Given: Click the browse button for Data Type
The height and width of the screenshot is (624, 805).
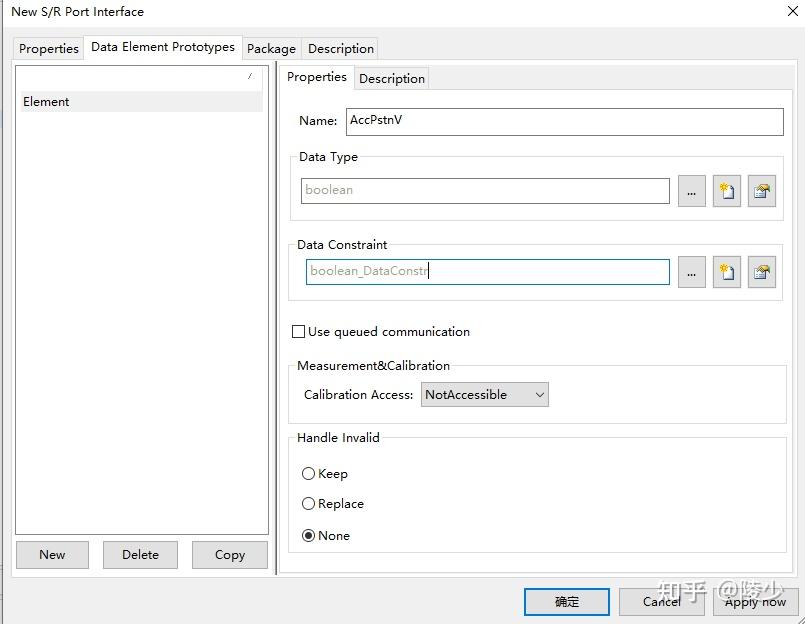Looking at the screenshot, I should pyautogui.click(x=691, y=191).
